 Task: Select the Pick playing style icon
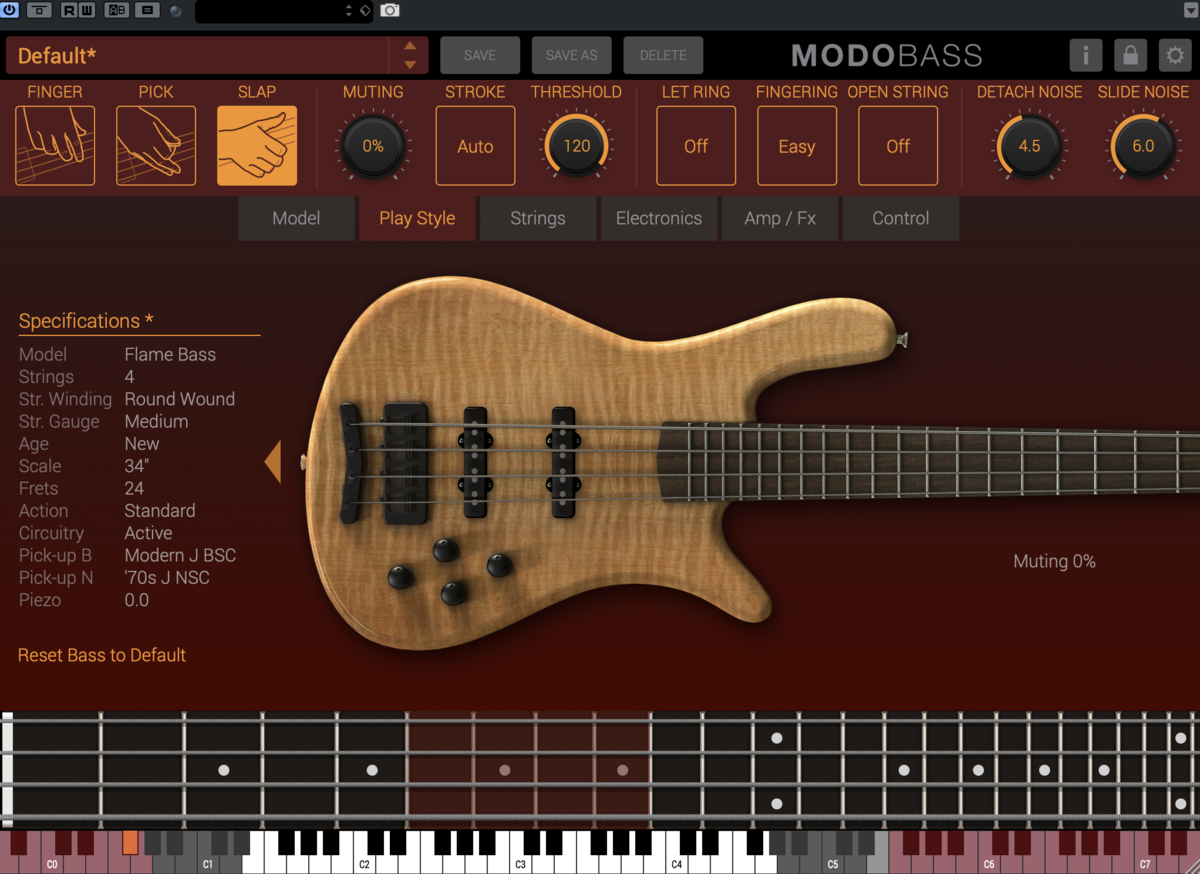point(156,146)
